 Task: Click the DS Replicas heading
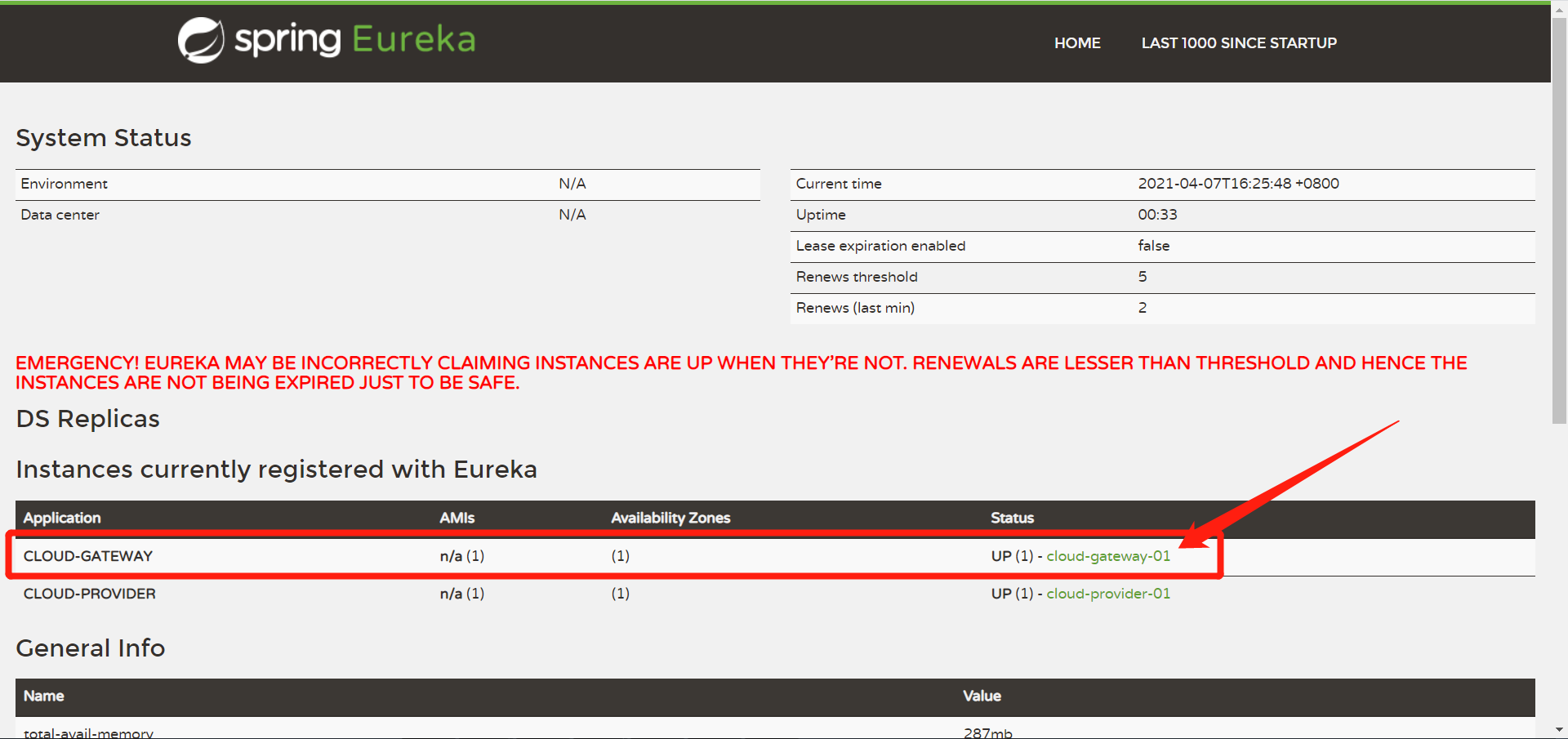pyautogui.click(x=88, y=419)
